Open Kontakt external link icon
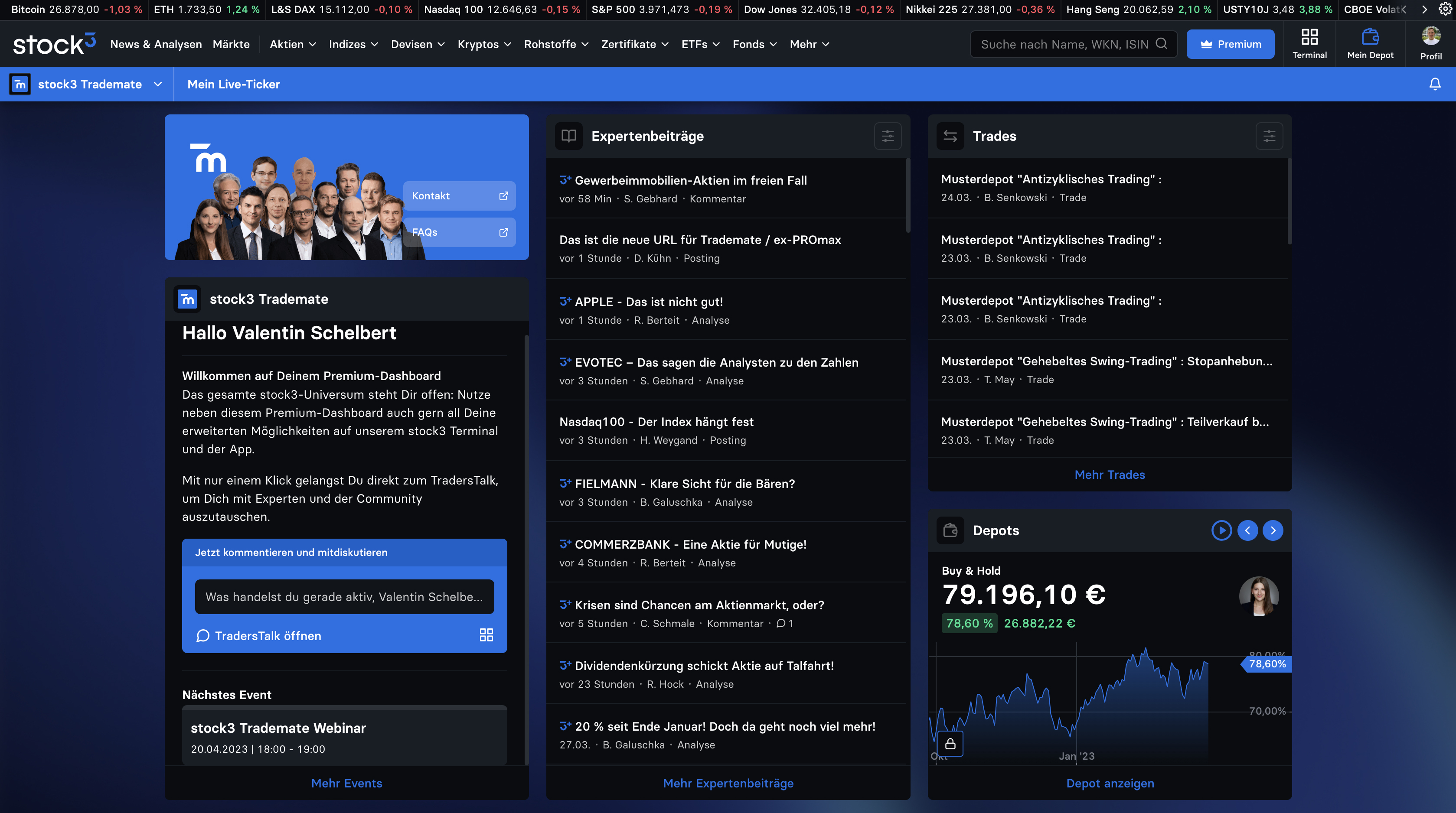The height and width of the screenshot is (813, 1456). [x=503, y=196]
